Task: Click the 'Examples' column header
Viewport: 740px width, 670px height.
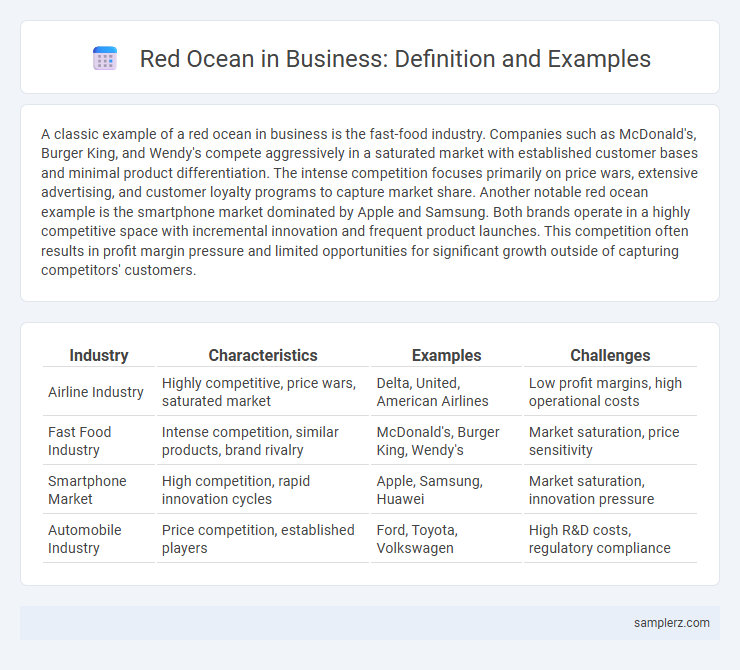Action: pyautogui.click(x=446, y=355)
